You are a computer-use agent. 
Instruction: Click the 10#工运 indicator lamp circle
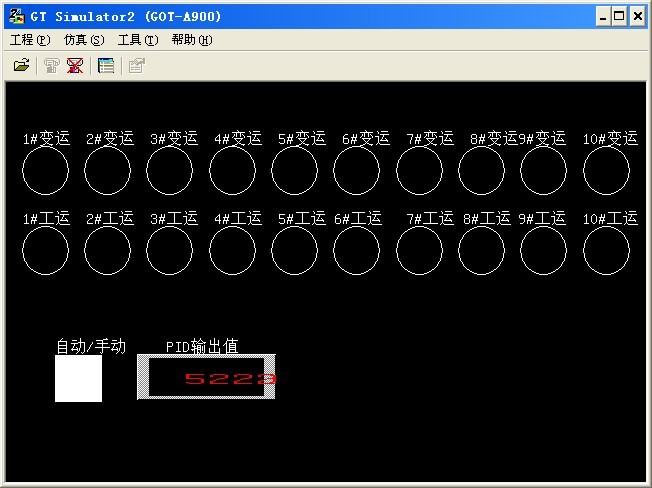pos(606,251)
